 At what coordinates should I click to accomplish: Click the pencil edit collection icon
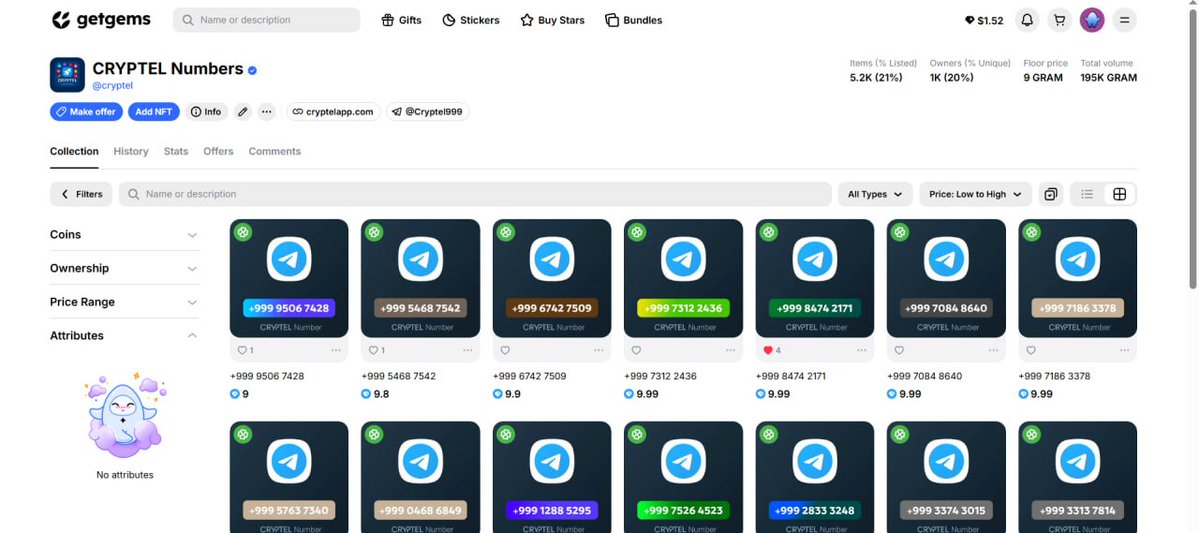242,112
